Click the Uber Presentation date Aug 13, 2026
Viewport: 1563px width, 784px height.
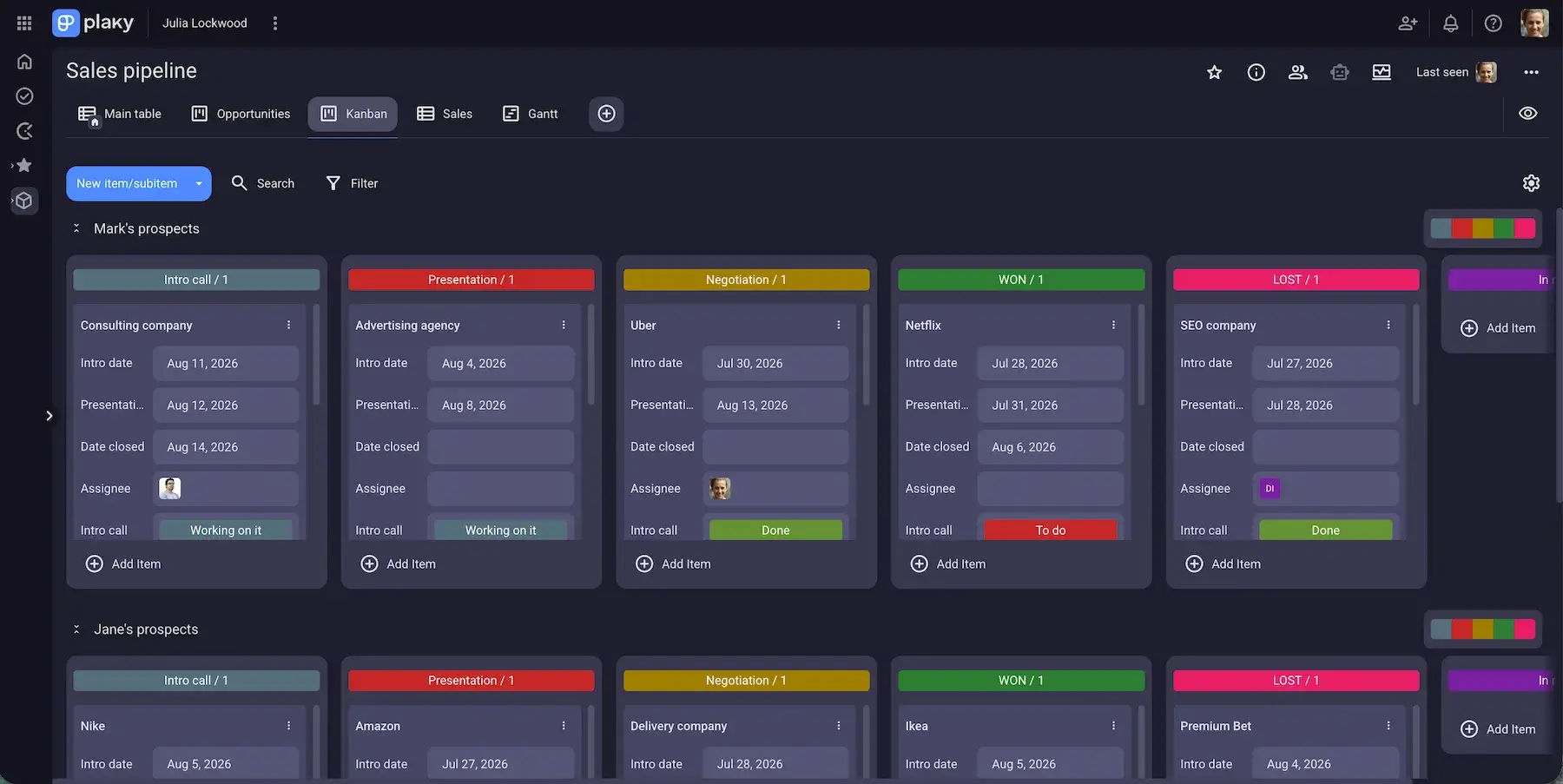pos(775,405)
